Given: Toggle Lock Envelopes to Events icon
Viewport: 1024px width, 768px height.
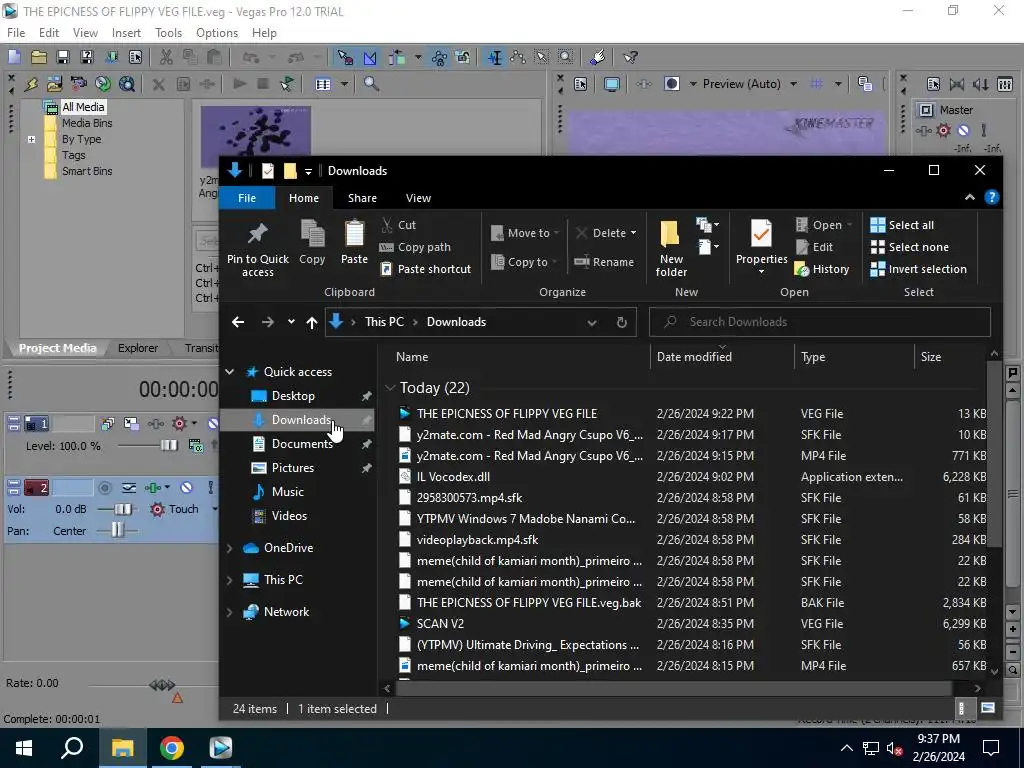Looking at the screenshot, I should click(440, 57).
